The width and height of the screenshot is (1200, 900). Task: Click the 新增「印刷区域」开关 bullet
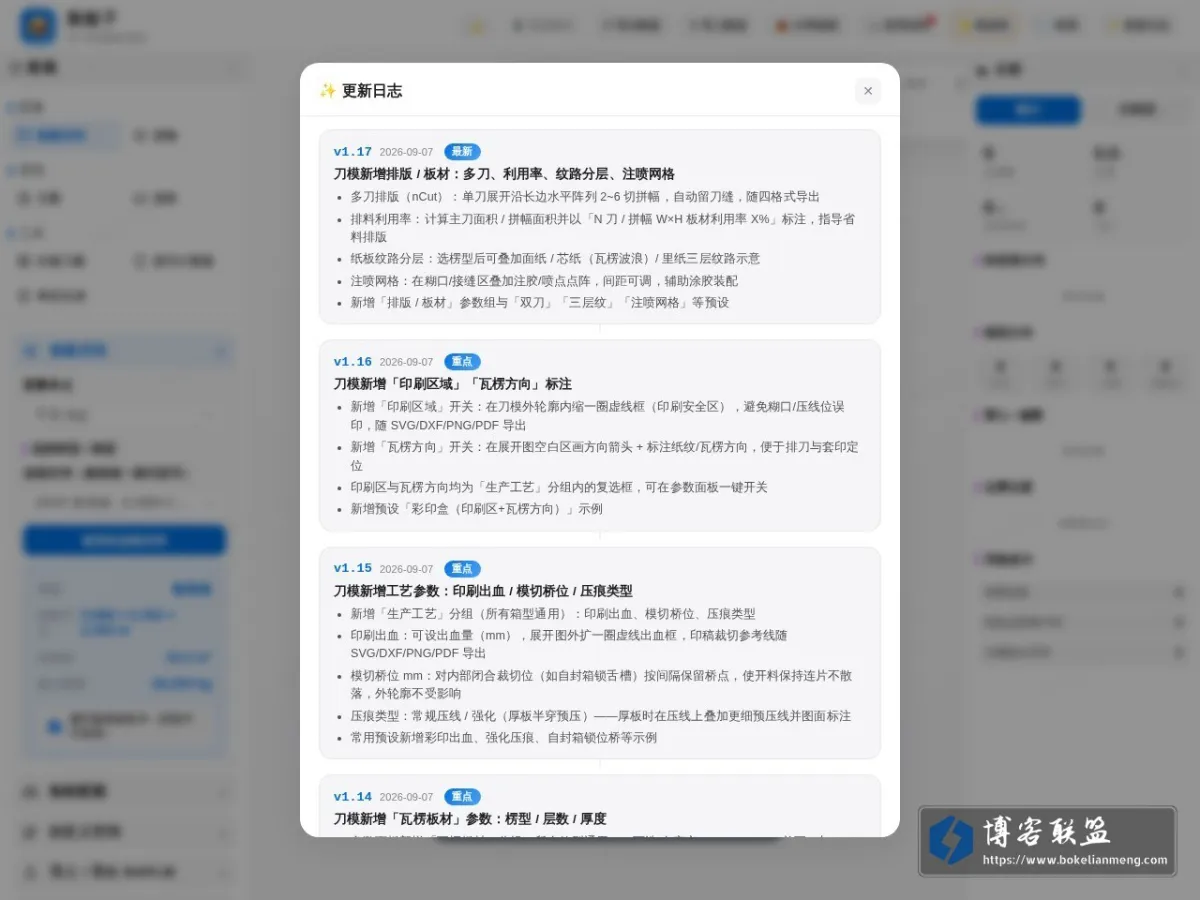pos(598,416)
